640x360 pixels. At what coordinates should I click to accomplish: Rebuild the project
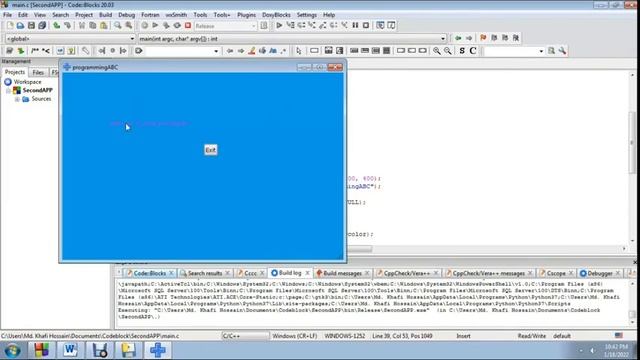pos(177,26)
